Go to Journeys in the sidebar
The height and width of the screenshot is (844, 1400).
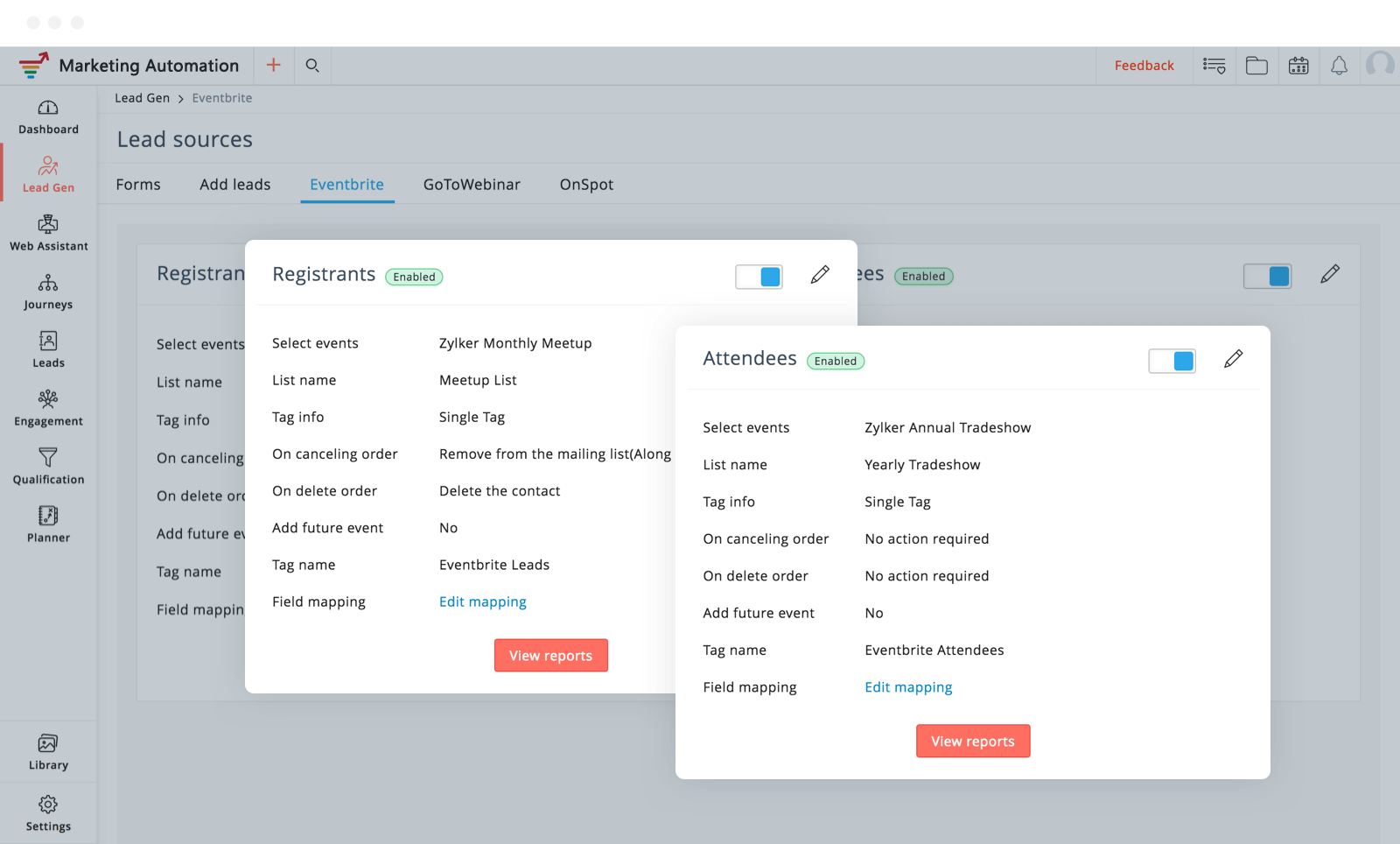[48, 292]
